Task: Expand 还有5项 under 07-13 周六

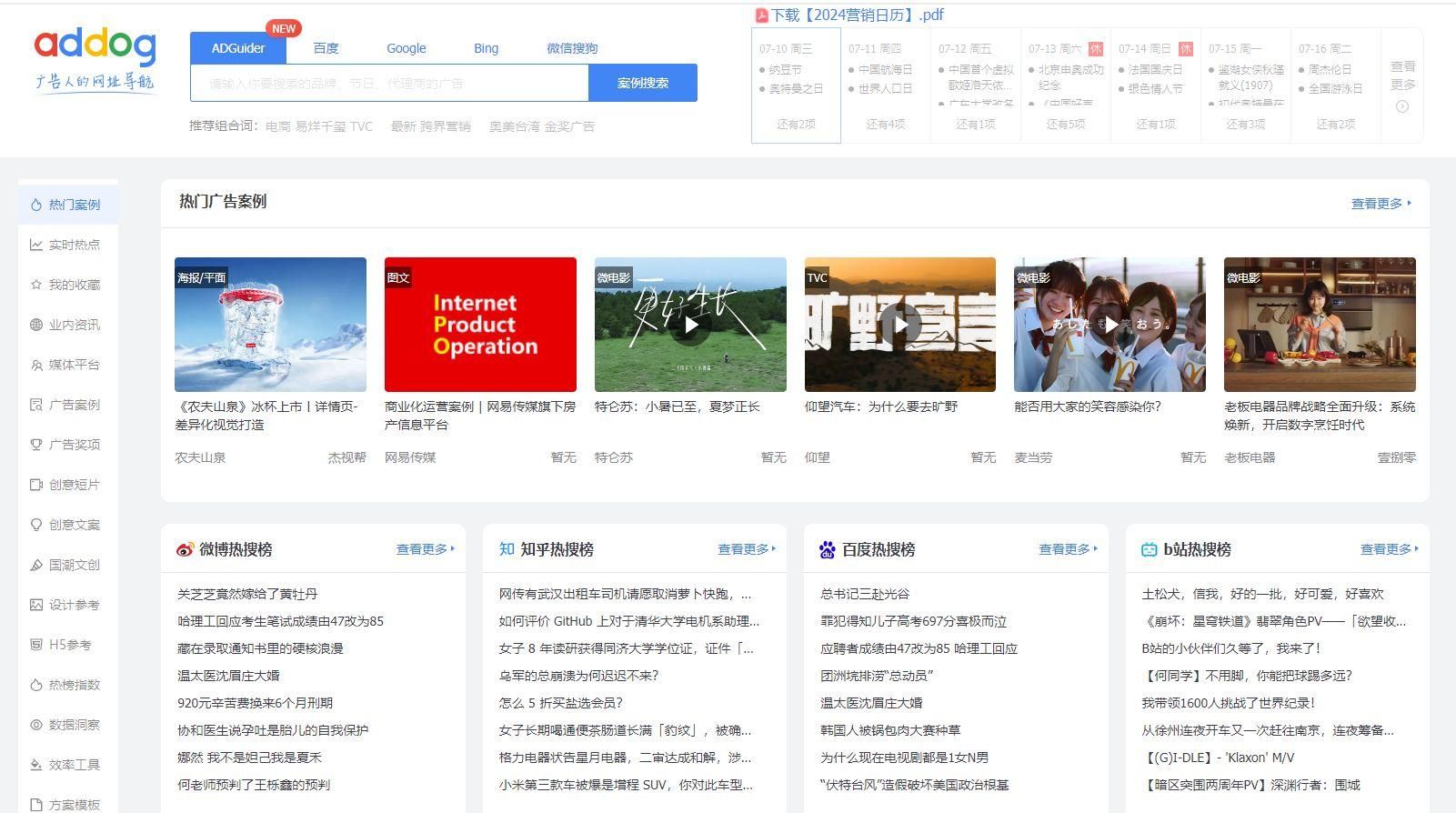Action: point(1065,125)
